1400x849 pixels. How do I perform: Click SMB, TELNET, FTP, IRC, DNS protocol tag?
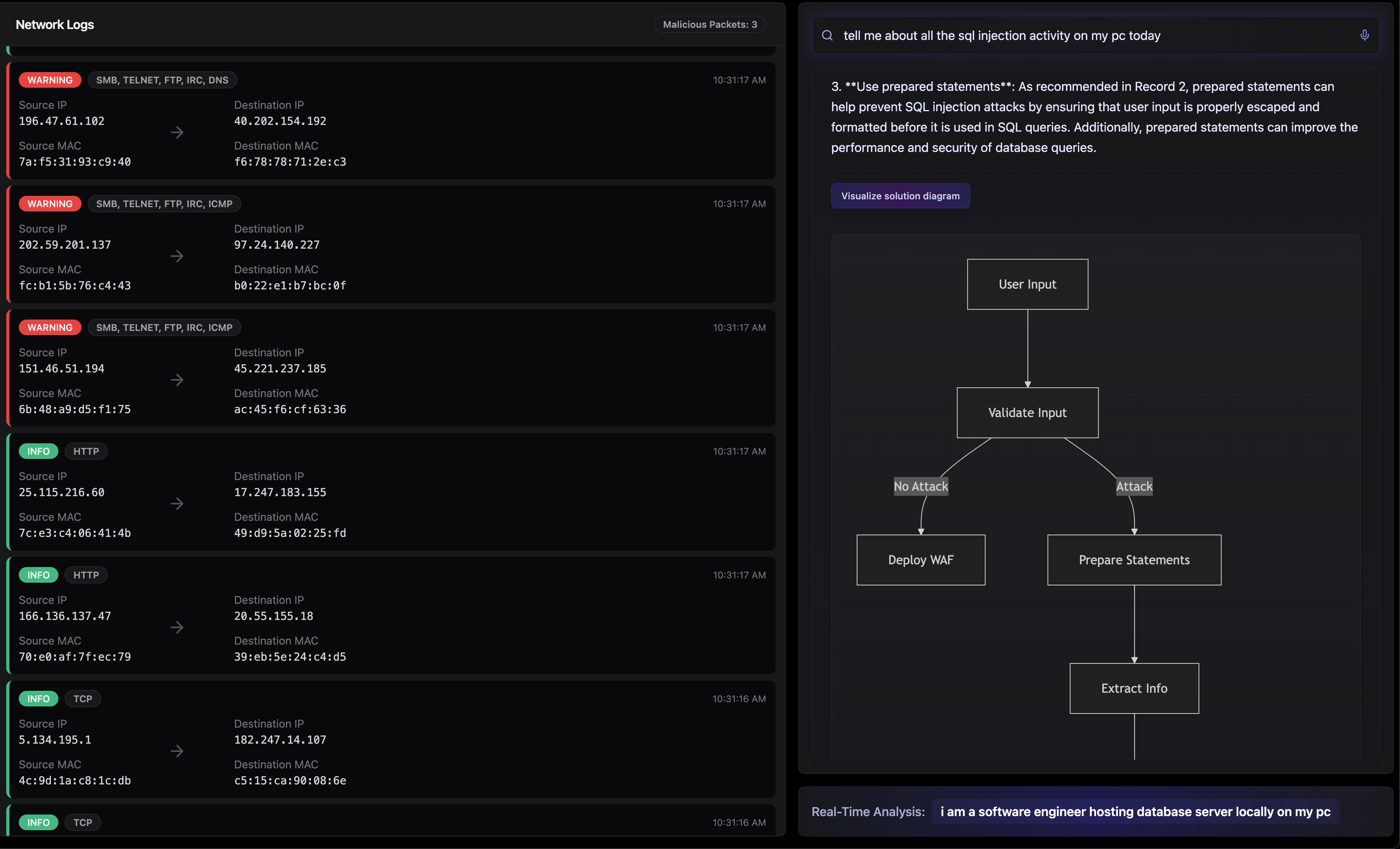click(x=162, y=80)
